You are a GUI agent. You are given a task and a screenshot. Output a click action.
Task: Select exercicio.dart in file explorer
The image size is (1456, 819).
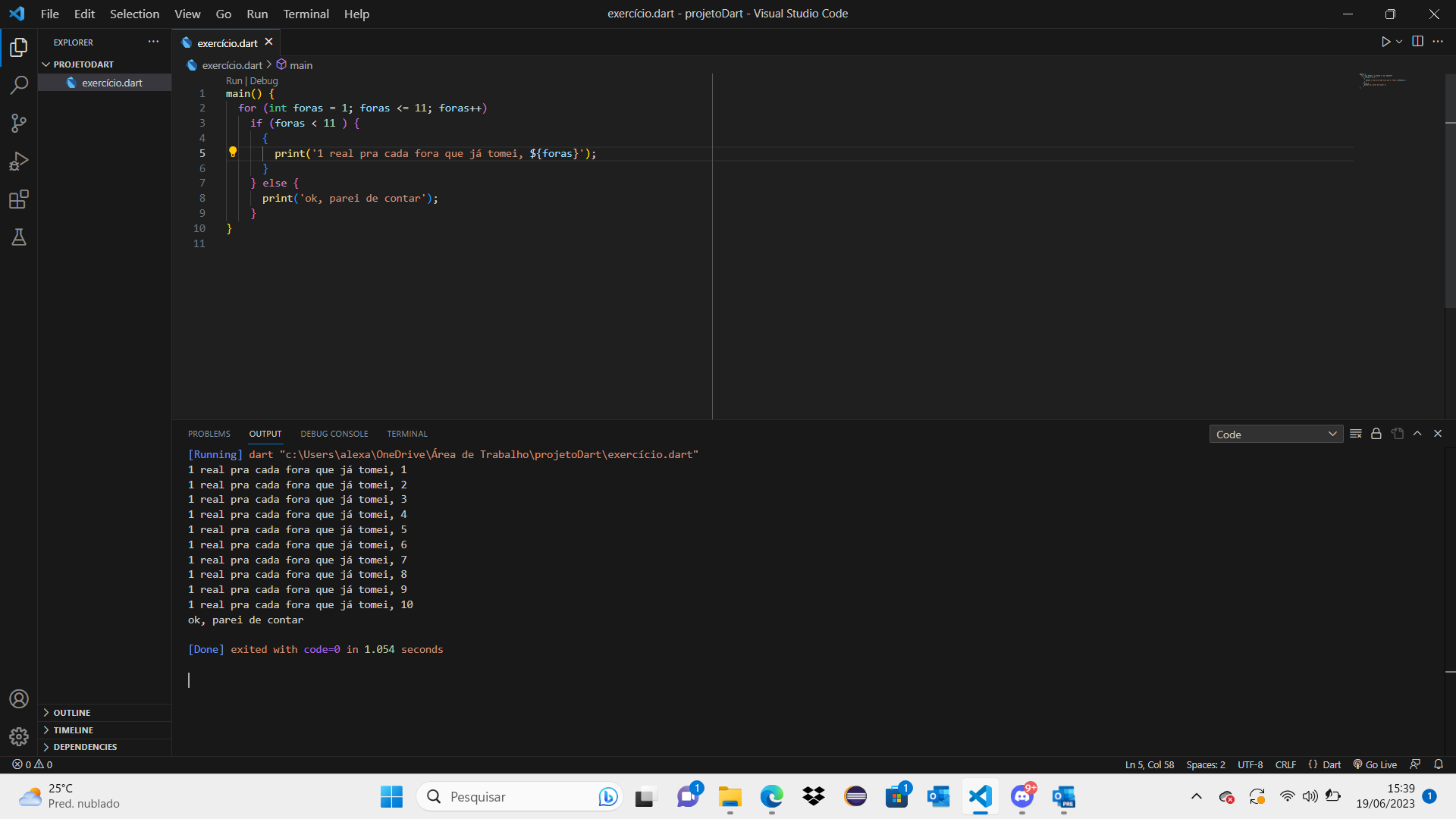click(x=112, y=82)
